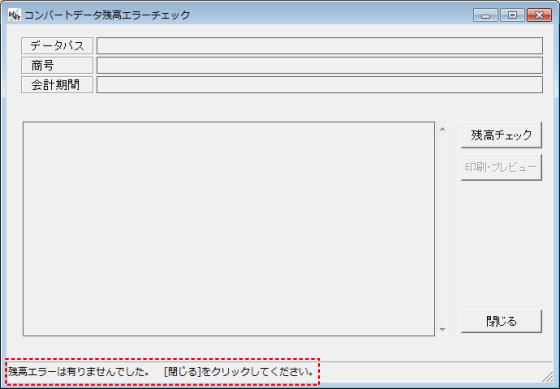Maximize the コンバートデータ残高エラーチェック window
Image resolution: width=560 pixels, height=389 pixels.
click(x=512, y=15)
